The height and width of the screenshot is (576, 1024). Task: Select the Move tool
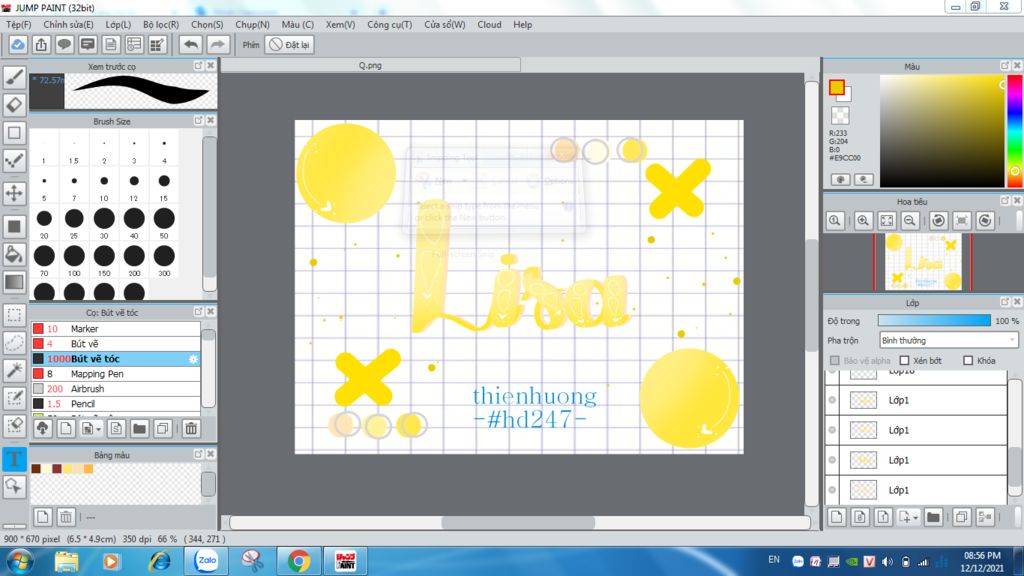pos(14,193)
